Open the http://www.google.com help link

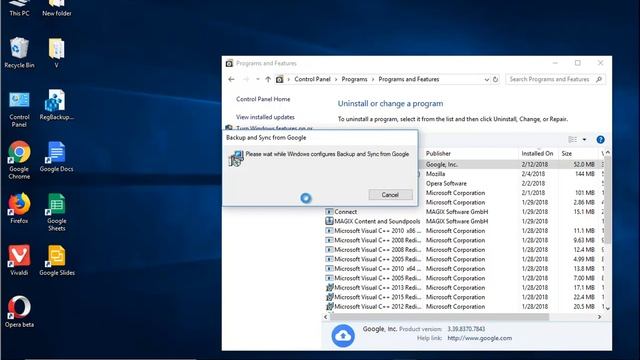tap(480, 338)
